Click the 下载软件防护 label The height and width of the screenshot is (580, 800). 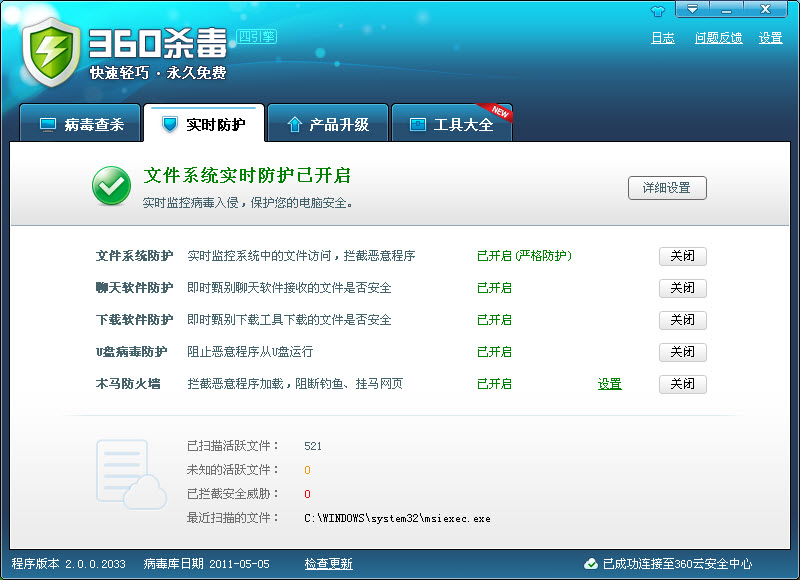(x=134, y=320)
